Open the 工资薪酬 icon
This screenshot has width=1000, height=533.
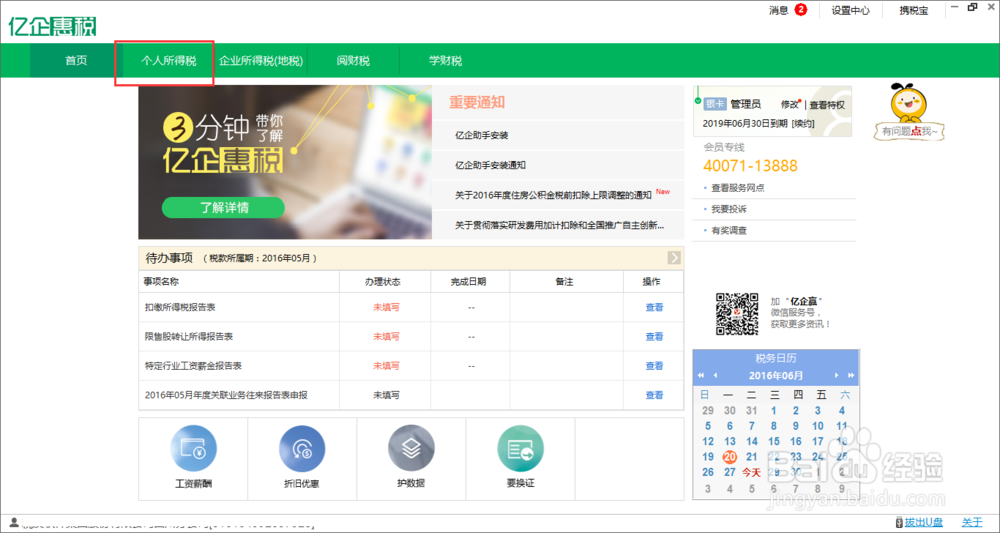click(x=193, y=448)
